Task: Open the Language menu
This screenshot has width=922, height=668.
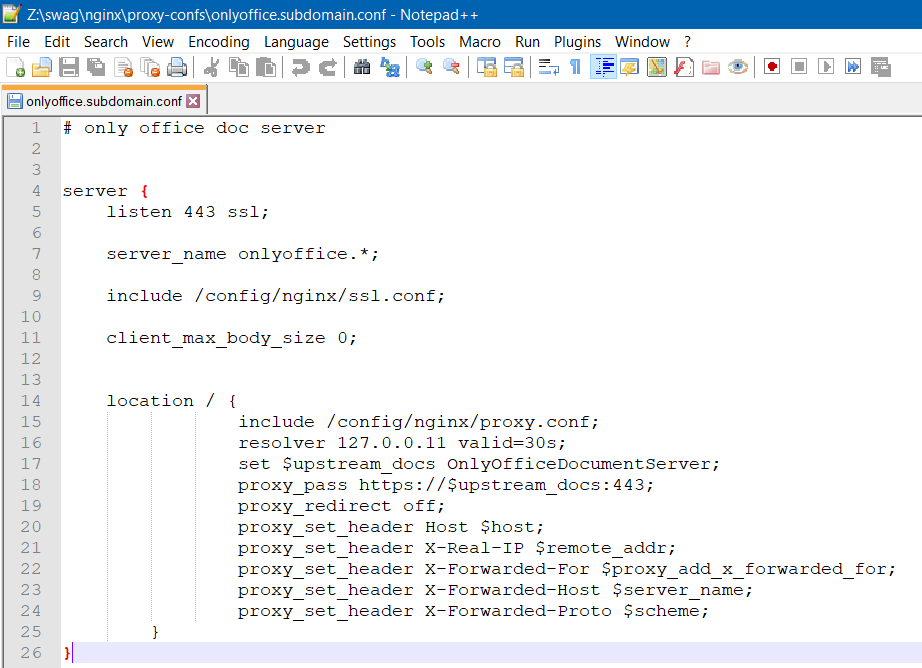Action: pyautogui.click(x=296, y=42)
